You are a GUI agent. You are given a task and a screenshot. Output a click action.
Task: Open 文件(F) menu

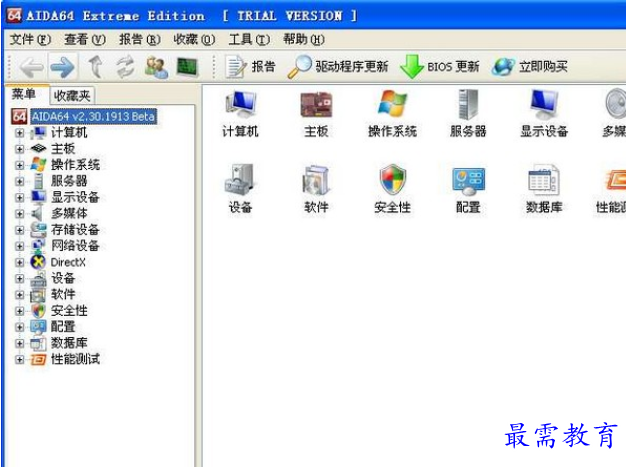pyautogui.click(x=30, y=40)
